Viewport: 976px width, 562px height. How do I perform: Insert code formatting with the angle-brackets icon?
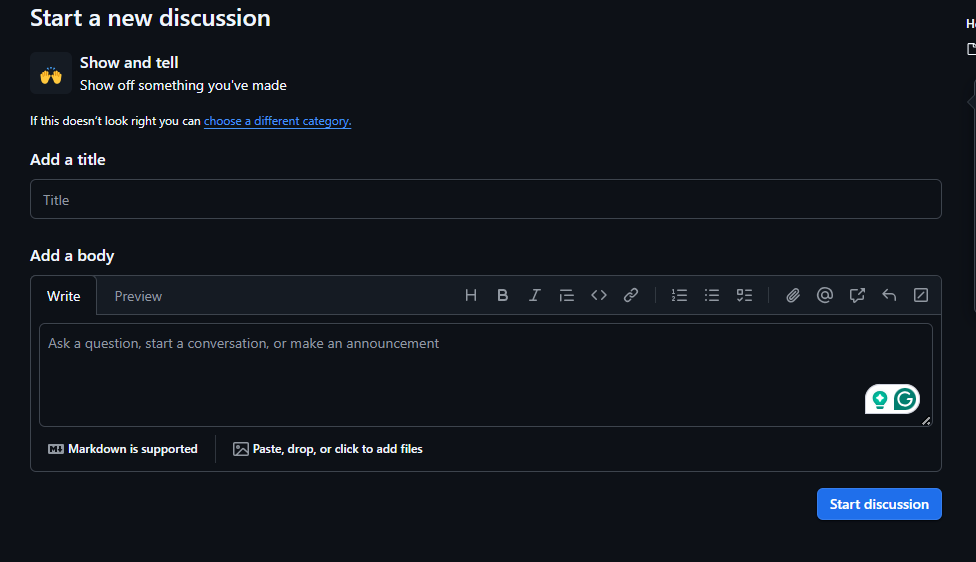(599, 295)
